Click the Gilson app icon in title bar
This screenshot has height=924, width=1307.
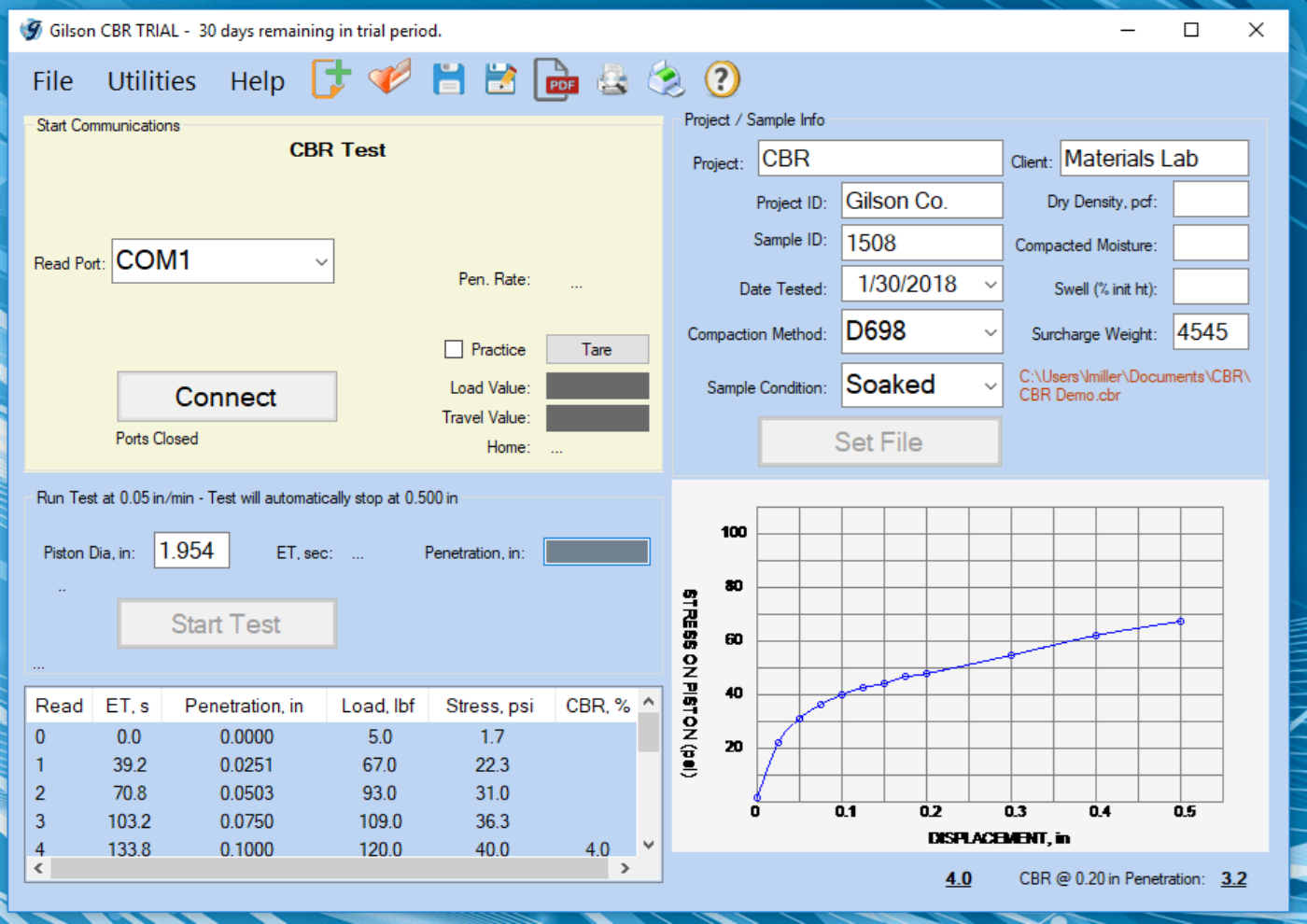[x=31, y=30]
